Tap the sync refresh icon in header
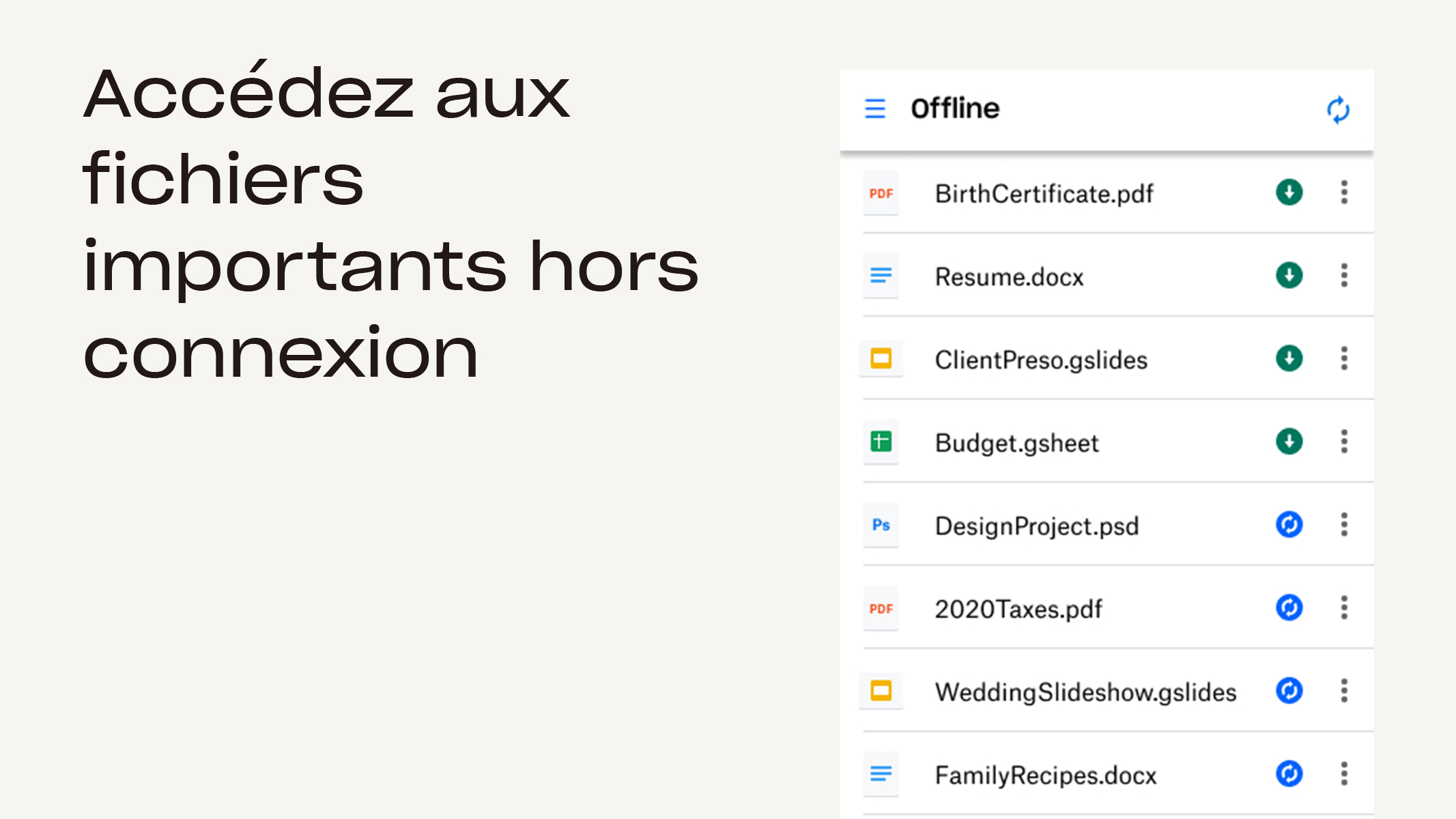Viewport: 1456px width, 819px height. [x=1338, y=110]
